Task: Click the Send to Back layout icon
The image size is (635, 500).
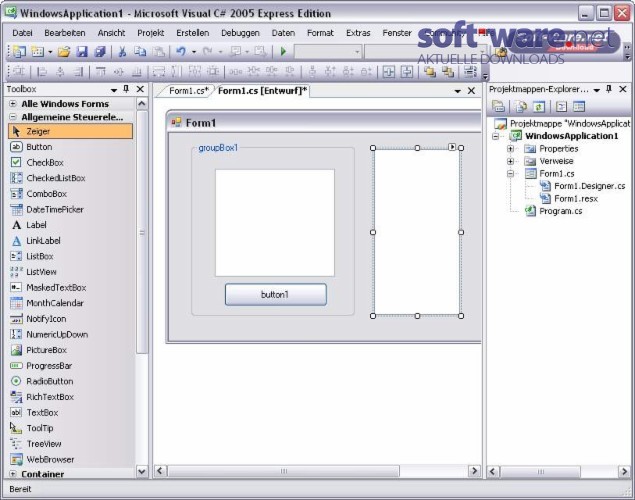Action: (x=447, y=72)
